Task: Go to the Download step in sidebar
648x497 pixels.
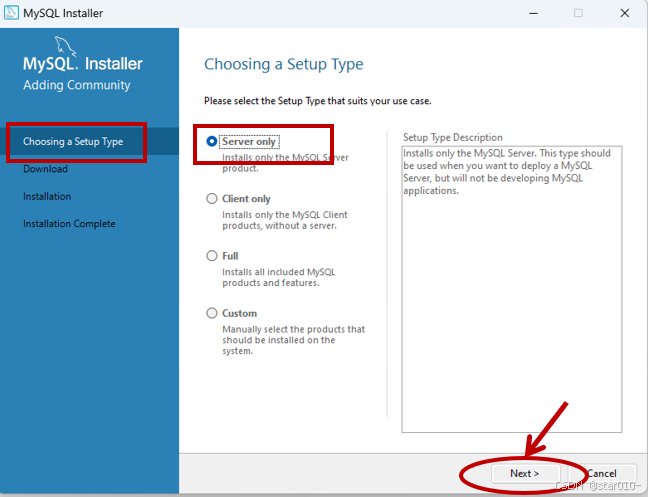Action: (x=45, y=169)
